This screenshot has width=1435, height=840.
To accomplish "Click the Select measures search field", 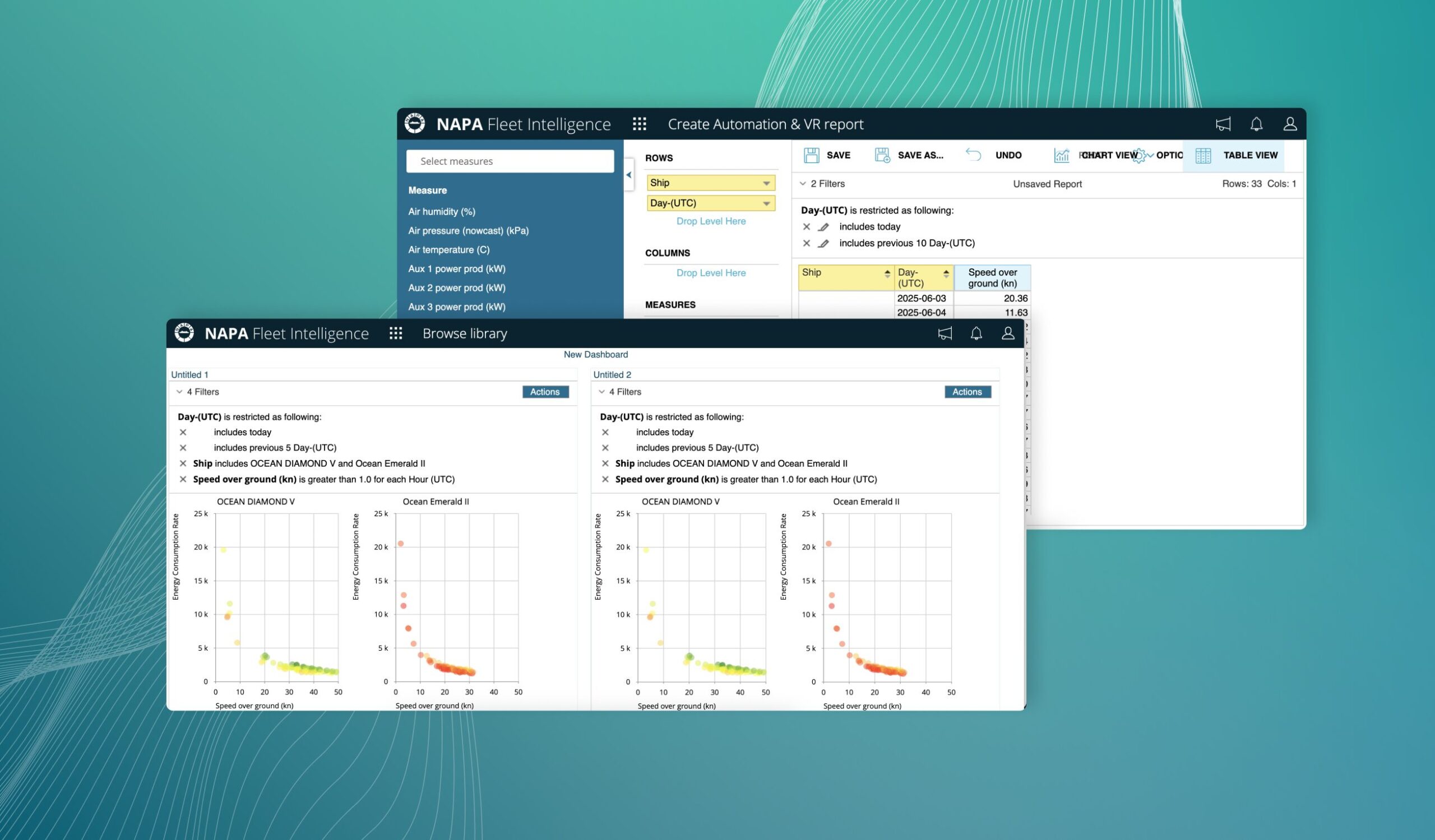I will click(x=510, y=161).
